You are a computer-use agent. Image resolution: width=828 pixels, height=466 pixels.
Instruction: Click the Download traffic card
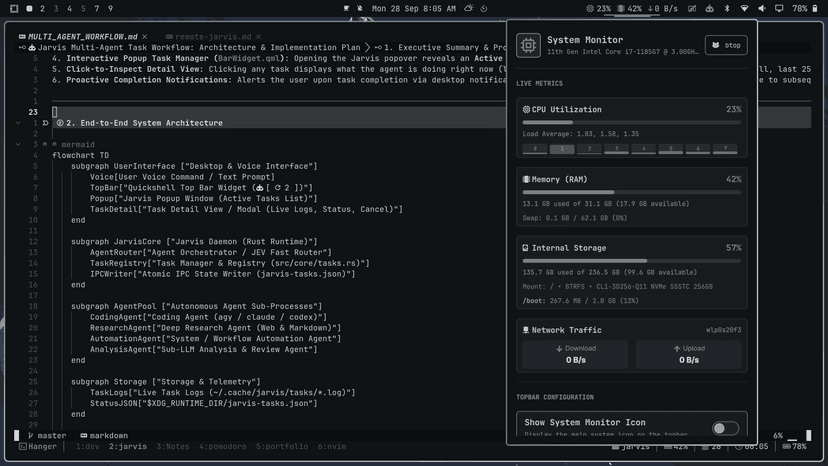tap(576, 355)
